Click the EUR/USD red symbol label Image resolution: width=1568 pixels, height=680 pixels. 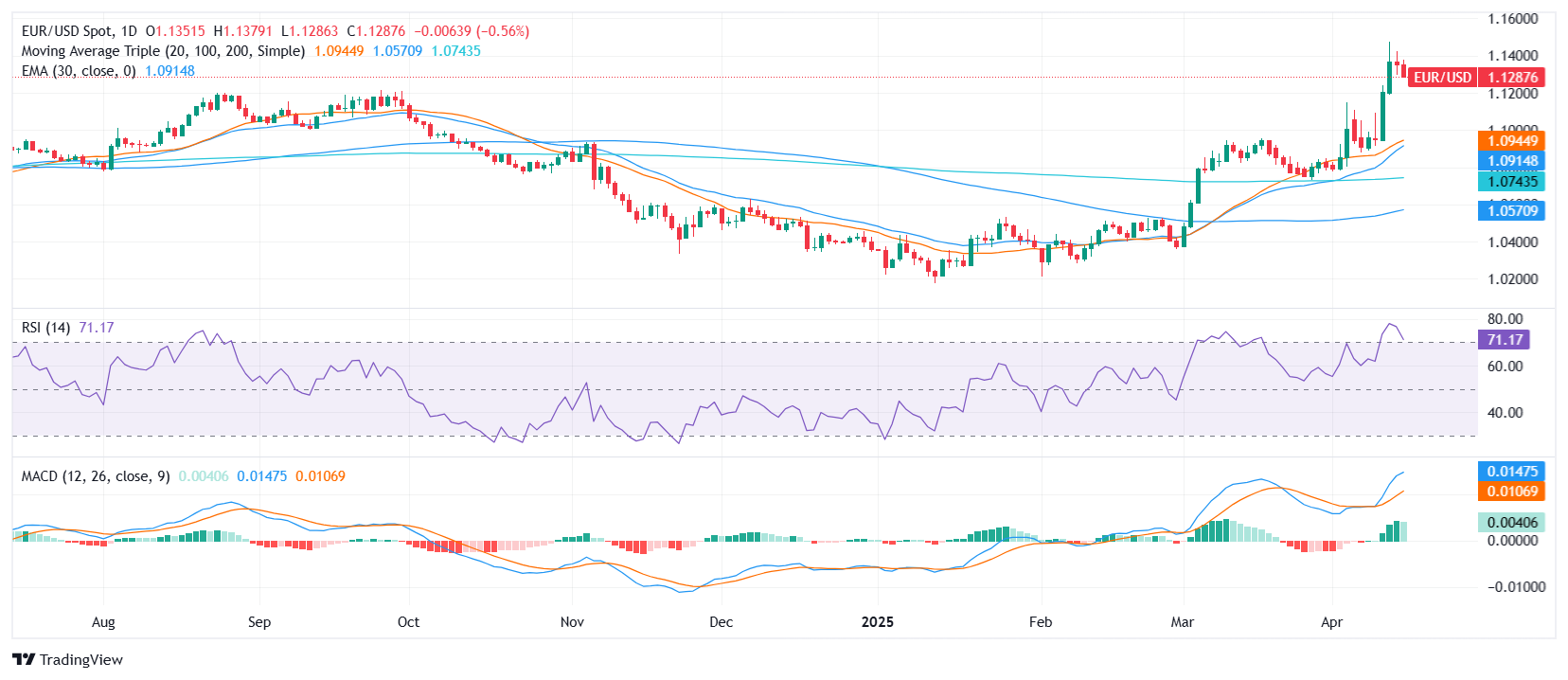pos(1442,78)
